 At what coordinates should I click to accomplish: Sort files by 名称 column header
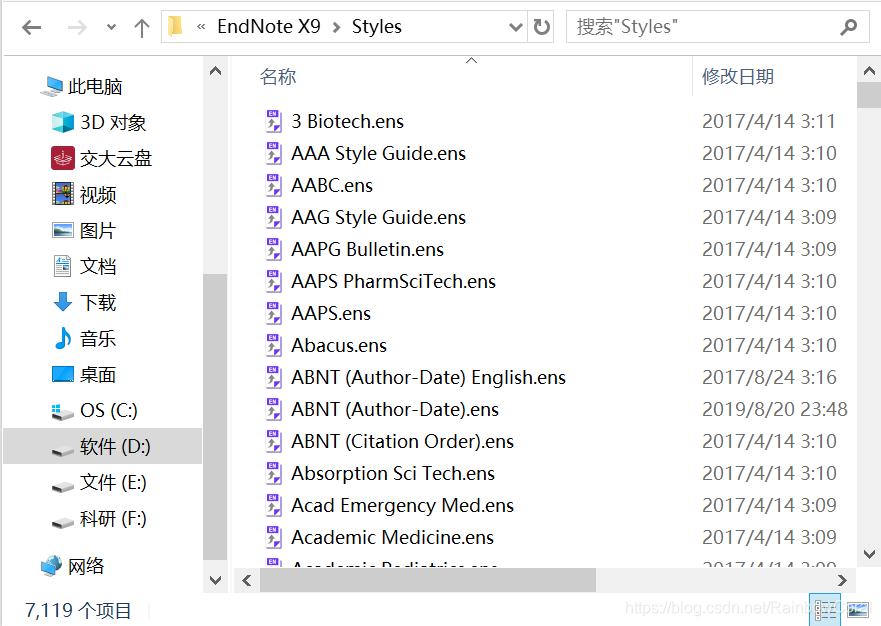coord(278,76)
